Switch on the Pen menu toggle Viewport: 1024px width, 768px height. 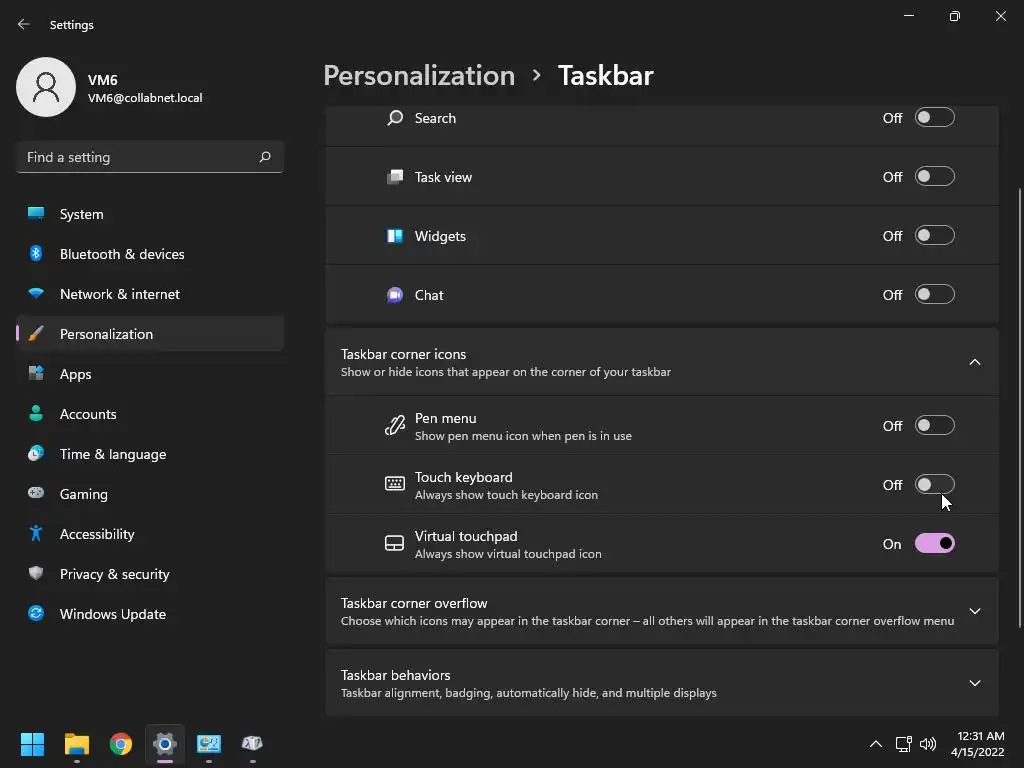click(x=934, y=426)
